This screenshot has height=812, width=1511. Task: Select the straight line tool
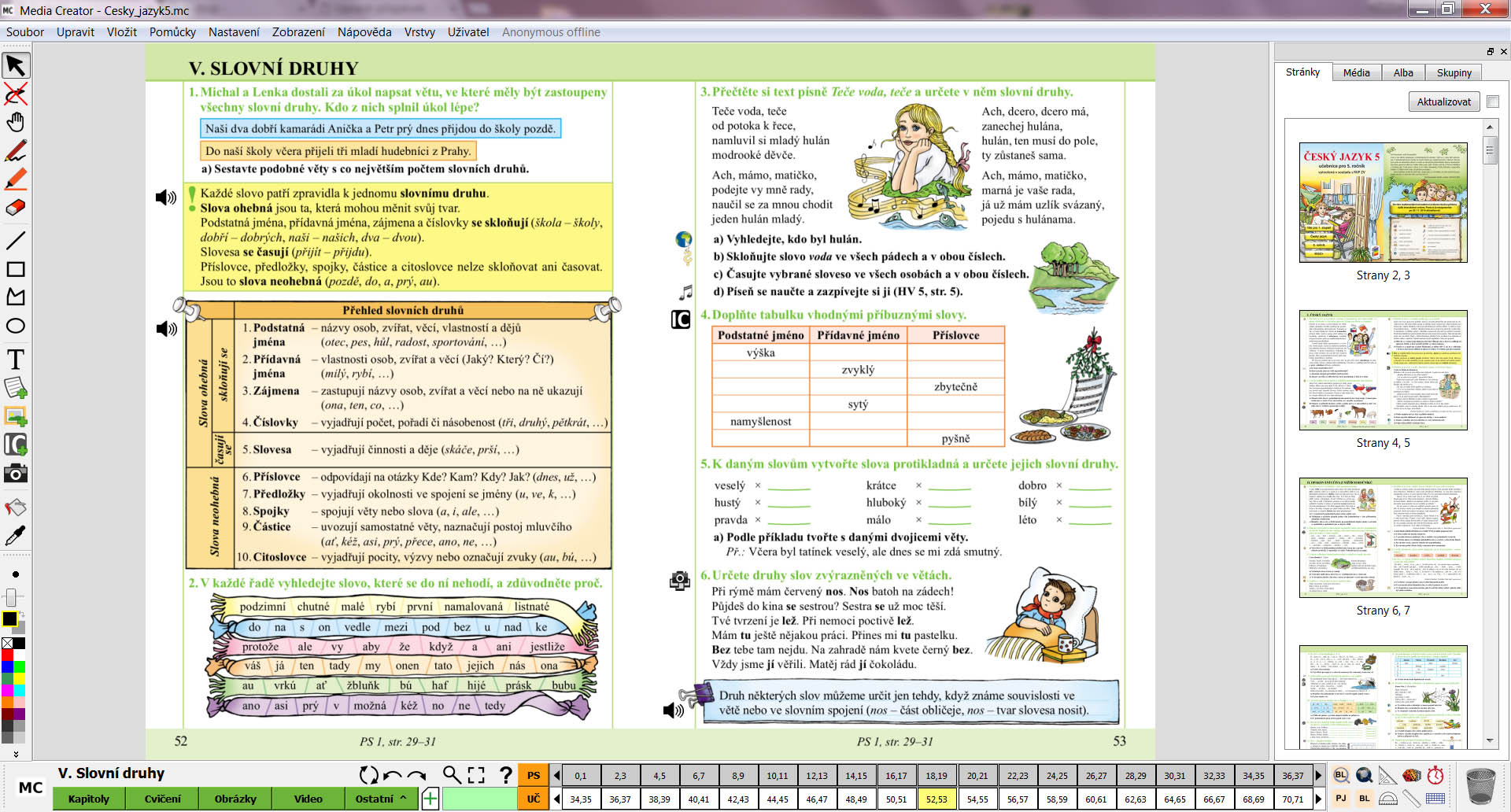16,240
